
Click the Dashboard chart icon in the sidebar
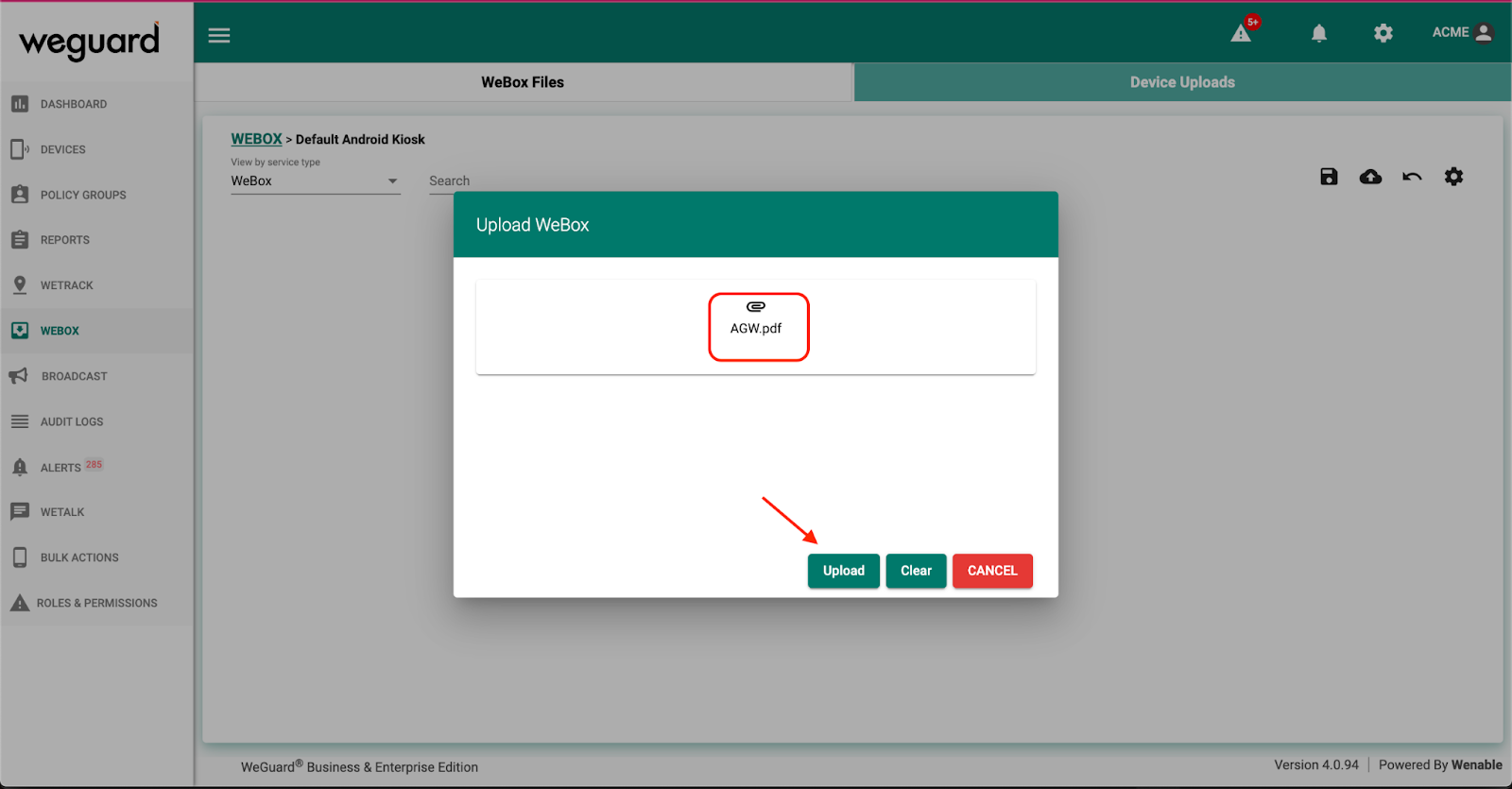point(20,104)
